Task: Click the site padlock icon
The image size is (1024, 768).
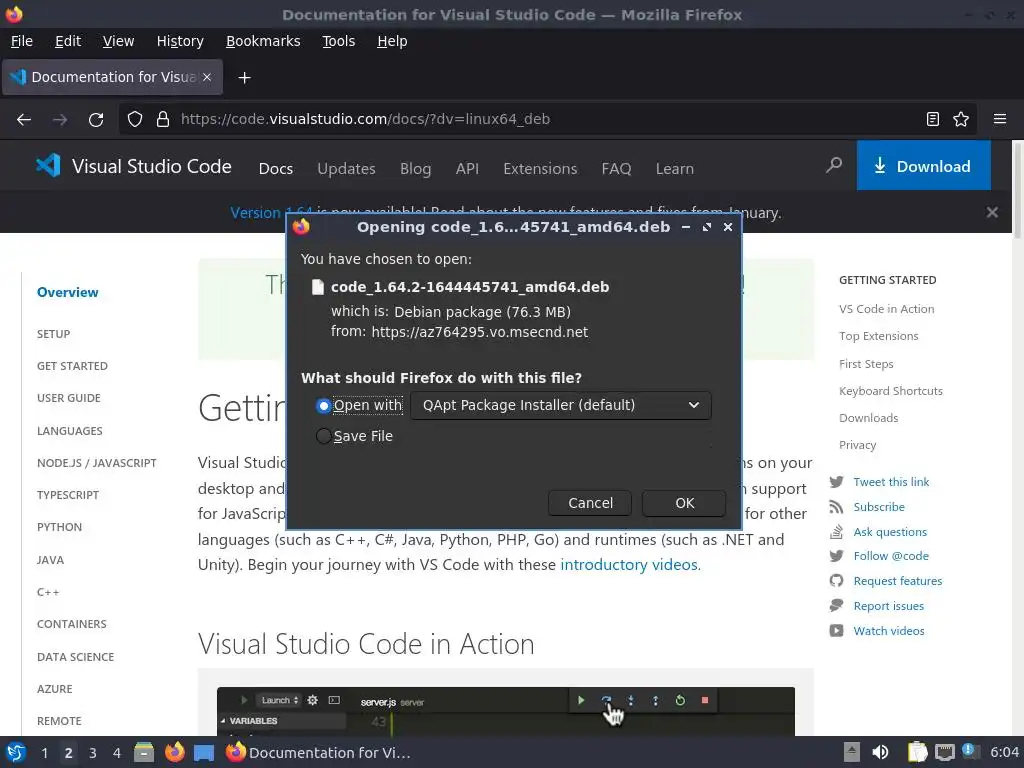Action: 163,120
